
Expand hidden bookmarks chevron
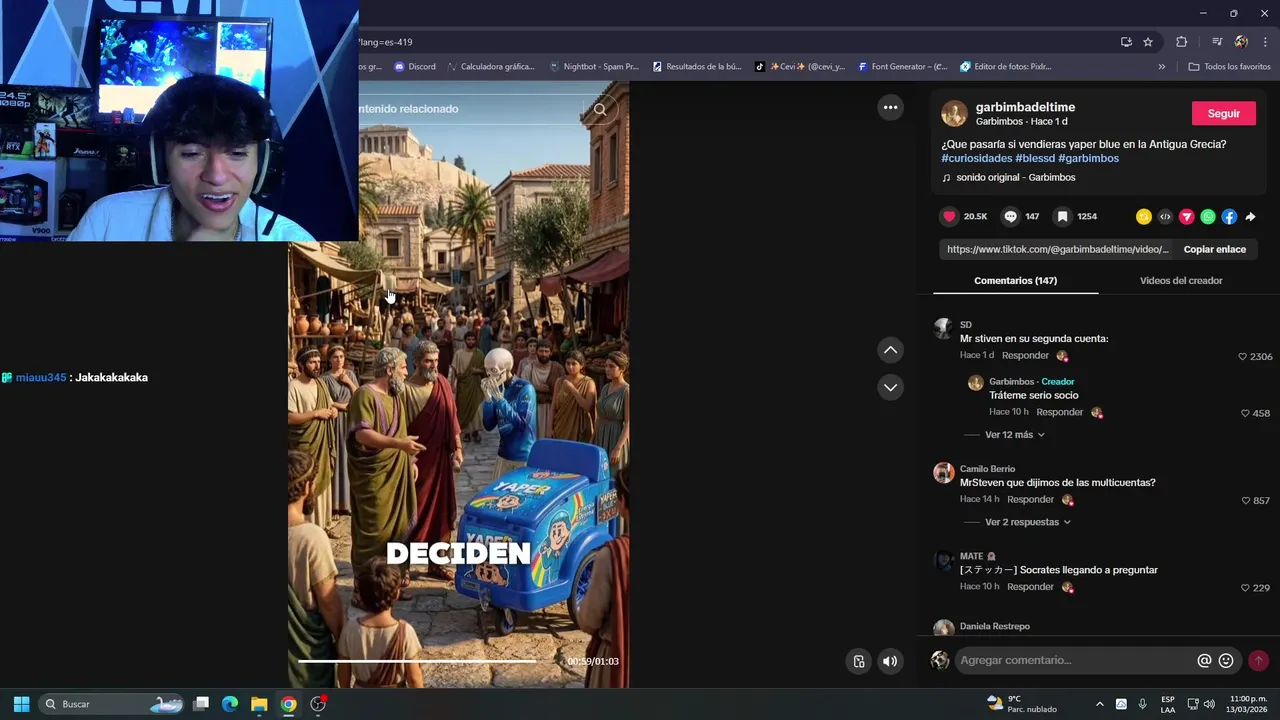pos(1161,67)
